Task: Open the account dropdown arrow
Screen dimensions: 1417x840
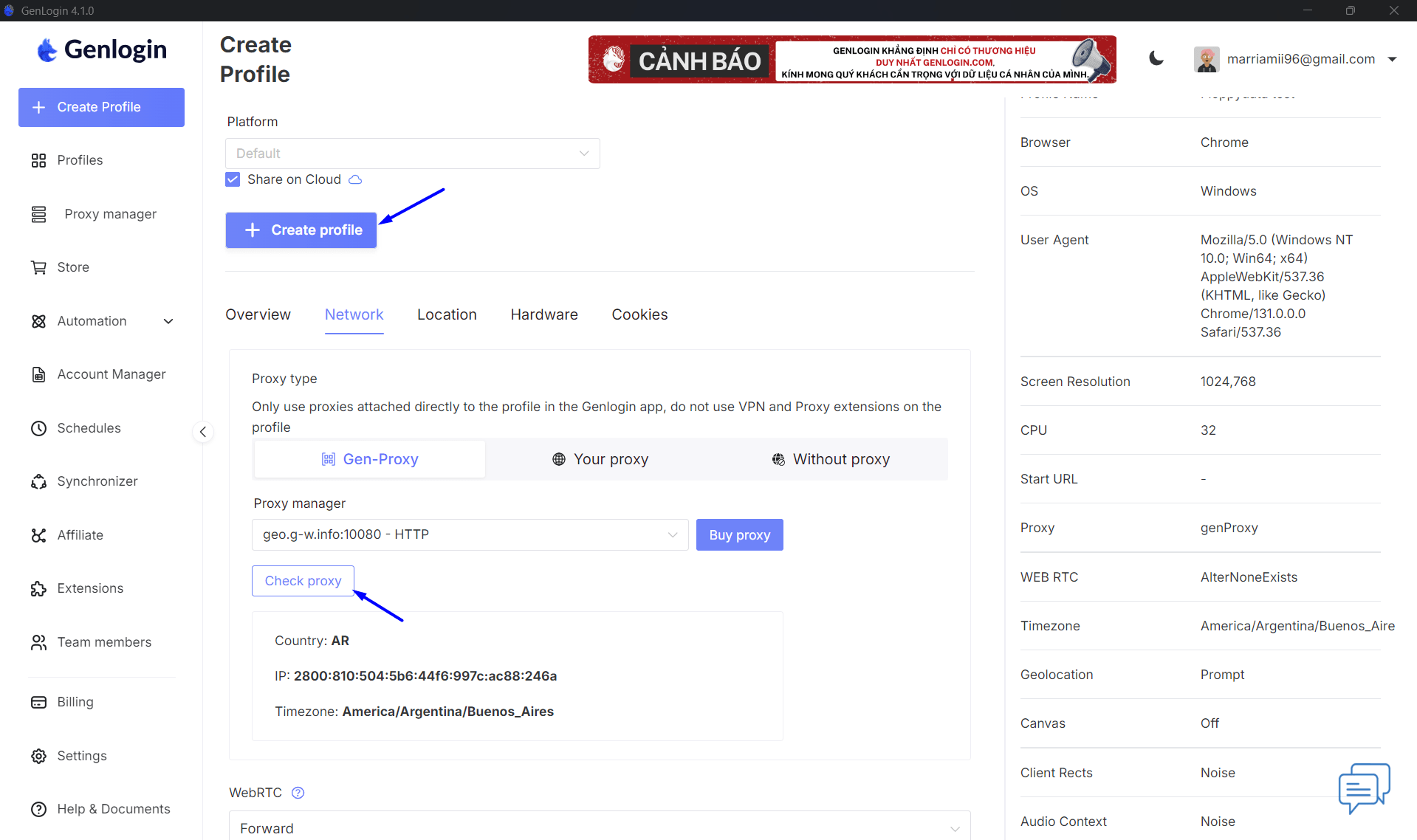Action: 1392,59
